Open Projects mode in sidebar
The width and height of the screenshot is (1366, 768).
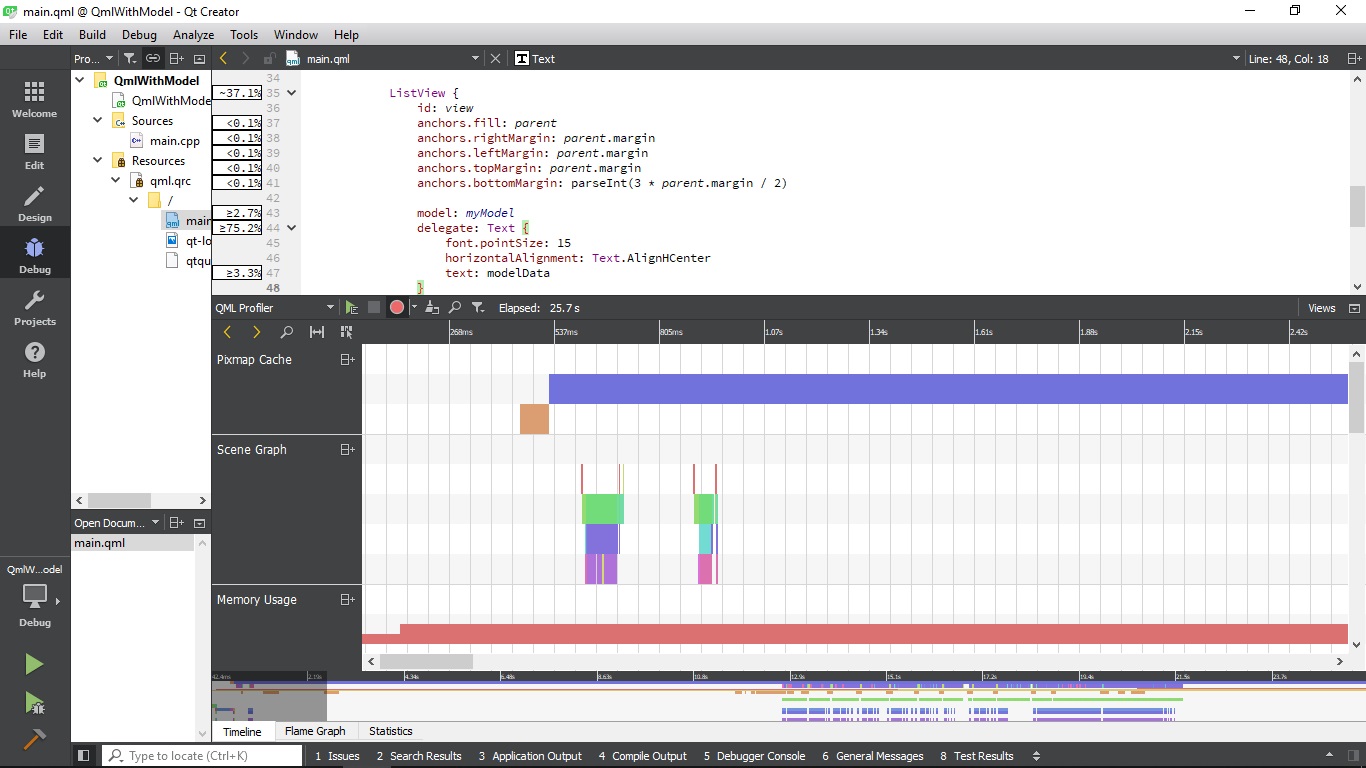click(x=34, y=308)
